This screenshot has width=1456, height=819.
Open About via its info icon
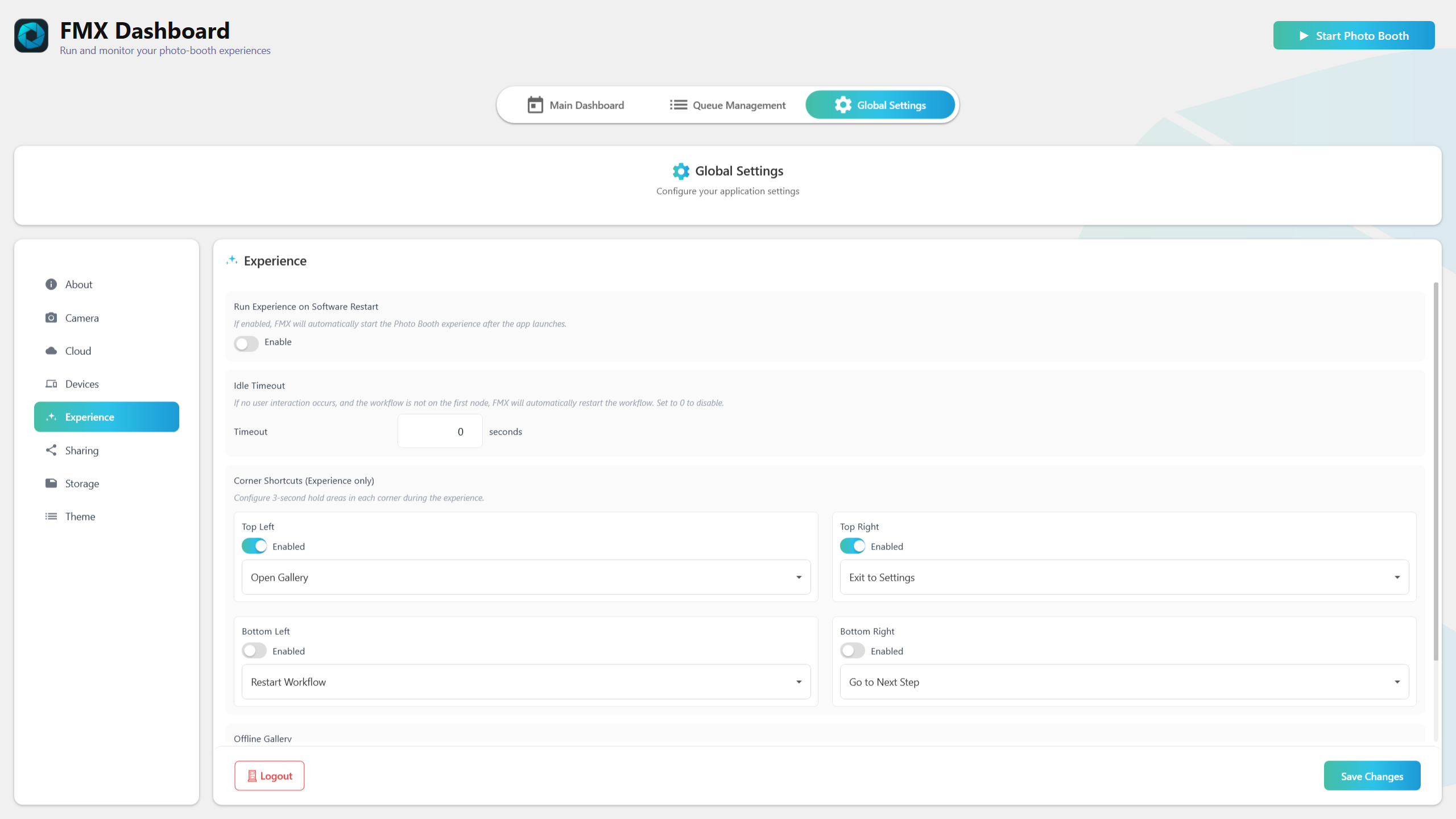point(51,284)
